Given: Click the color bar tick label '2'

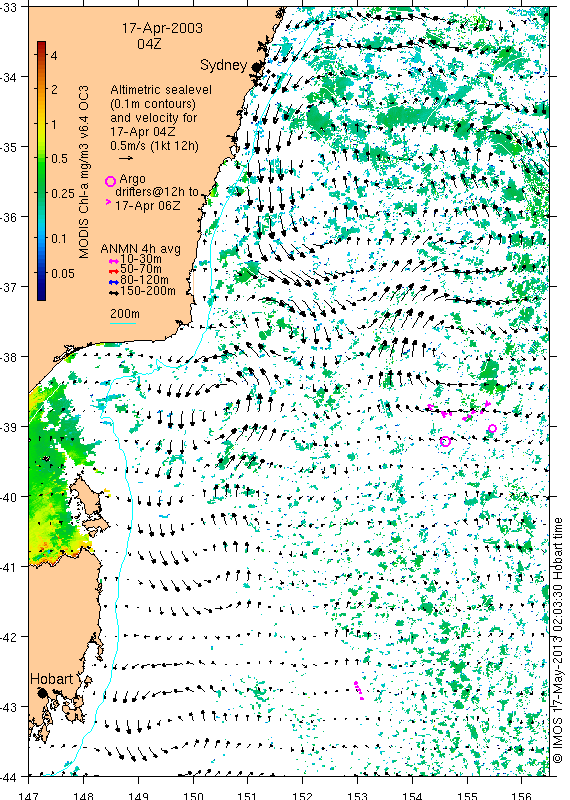Looking at the screenshot, I should (54, 90).
